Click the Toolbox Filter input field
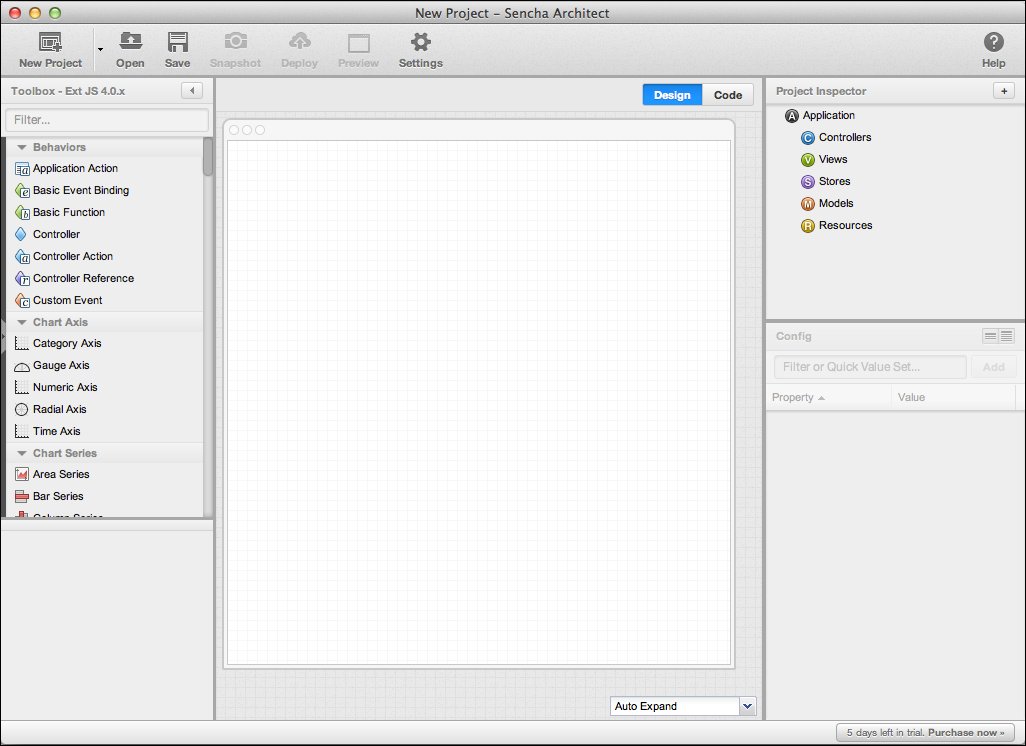The width and height of the screenshot is (1026, 746). tap(107, 120)
